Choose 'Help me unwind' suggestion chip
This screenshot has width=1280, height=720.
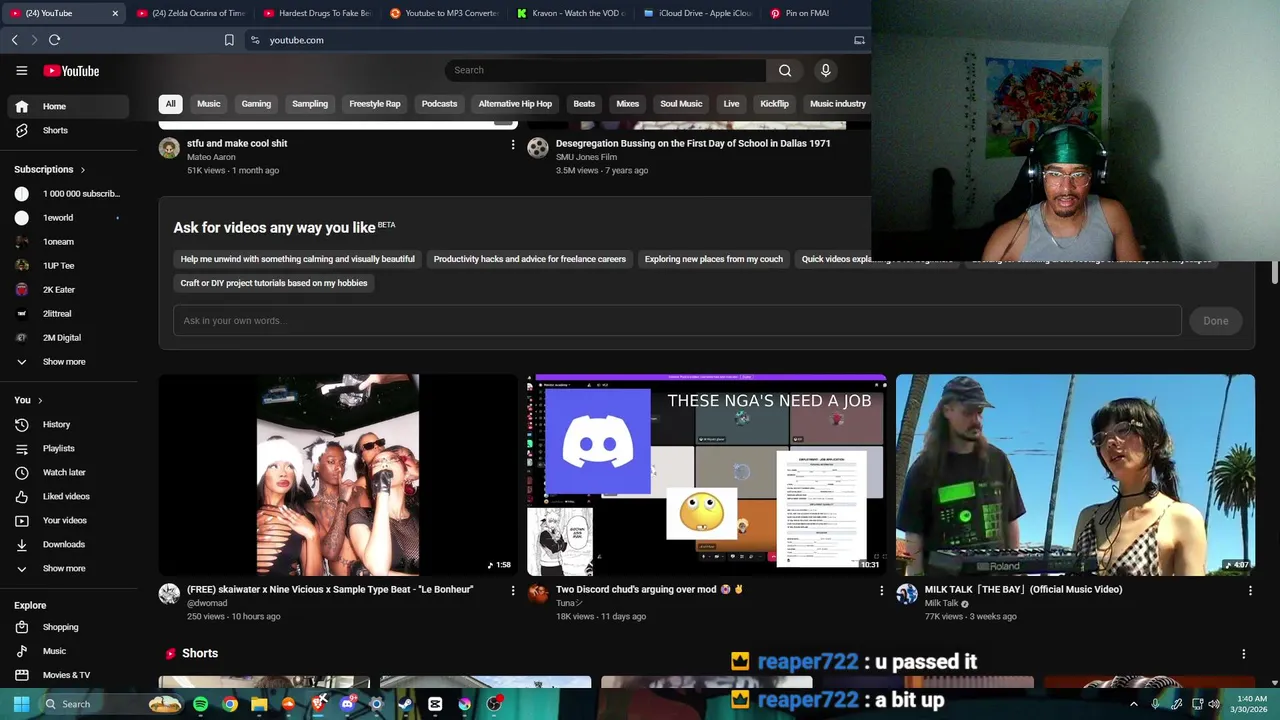point(297,259)
